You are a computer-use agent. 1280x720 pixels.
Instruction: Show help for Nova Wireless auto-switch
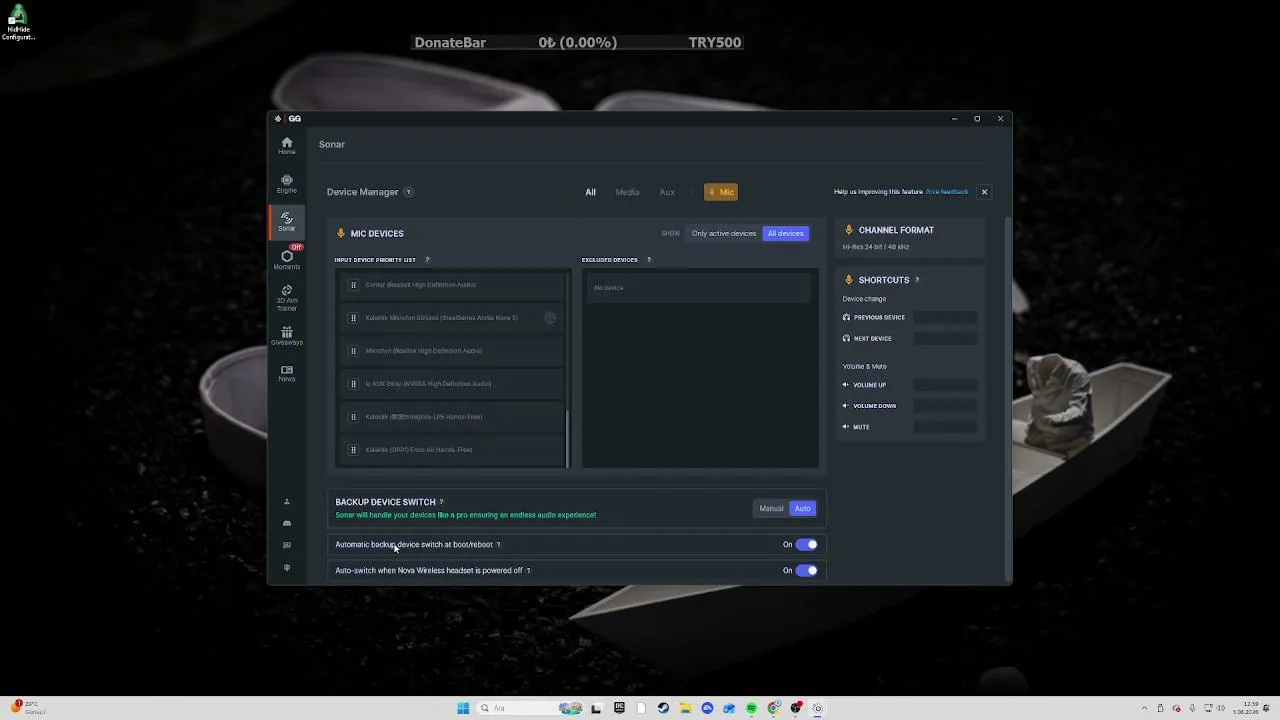tap(528, 571)
